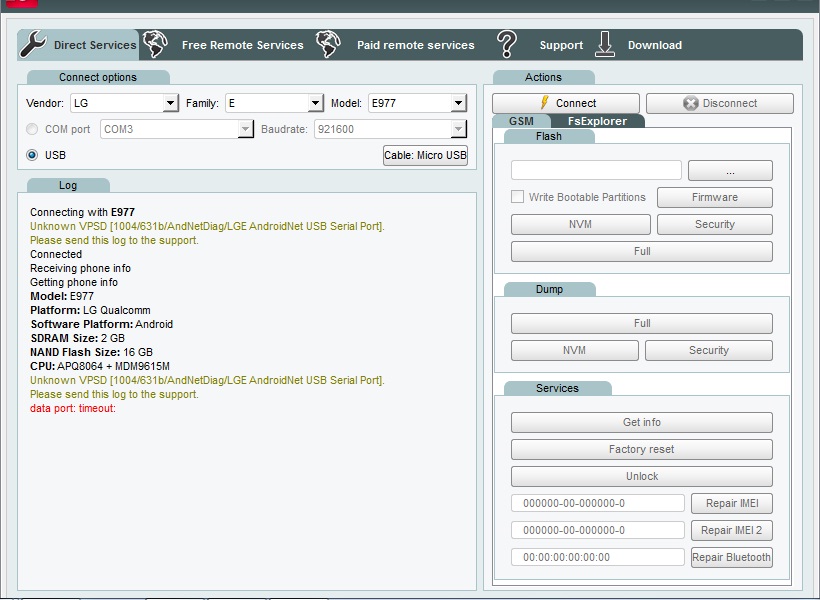The width and height of the screenshot is (820, 600).
Task: Click the Repair IMEI button
Action: [732, 503]
